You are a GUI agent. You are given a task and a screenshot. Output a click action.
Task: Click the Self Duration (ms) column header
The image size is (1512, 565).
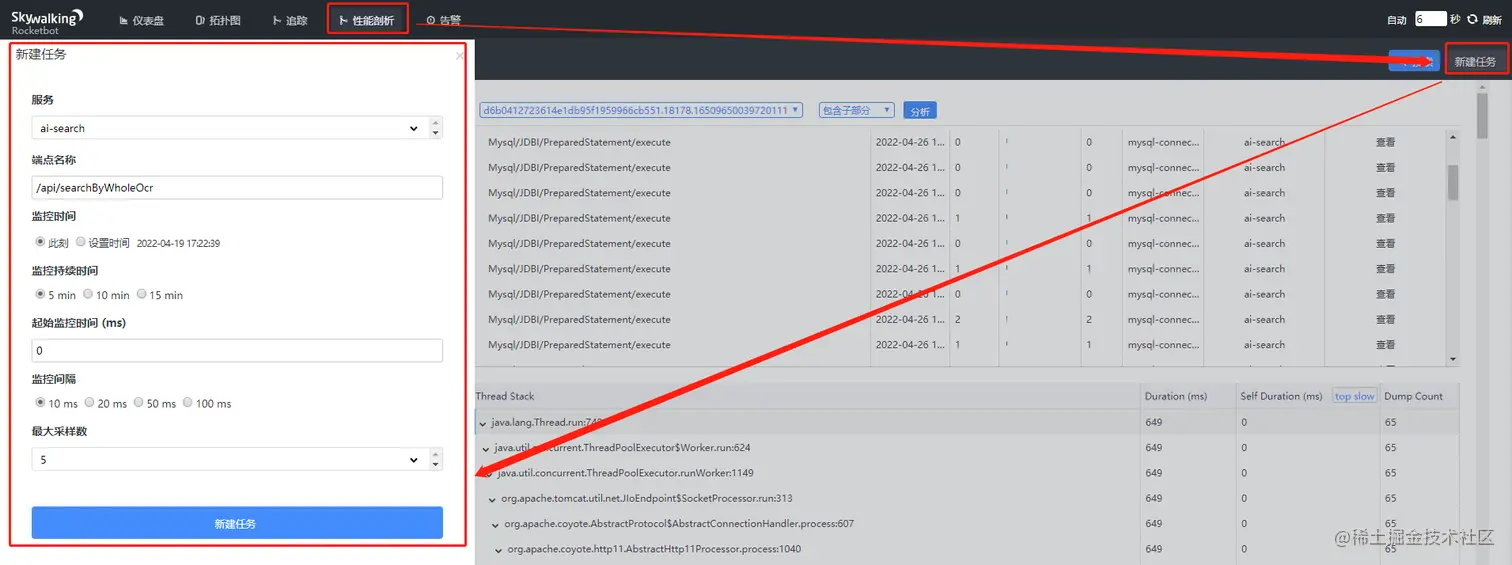[x=1281, y=396]
